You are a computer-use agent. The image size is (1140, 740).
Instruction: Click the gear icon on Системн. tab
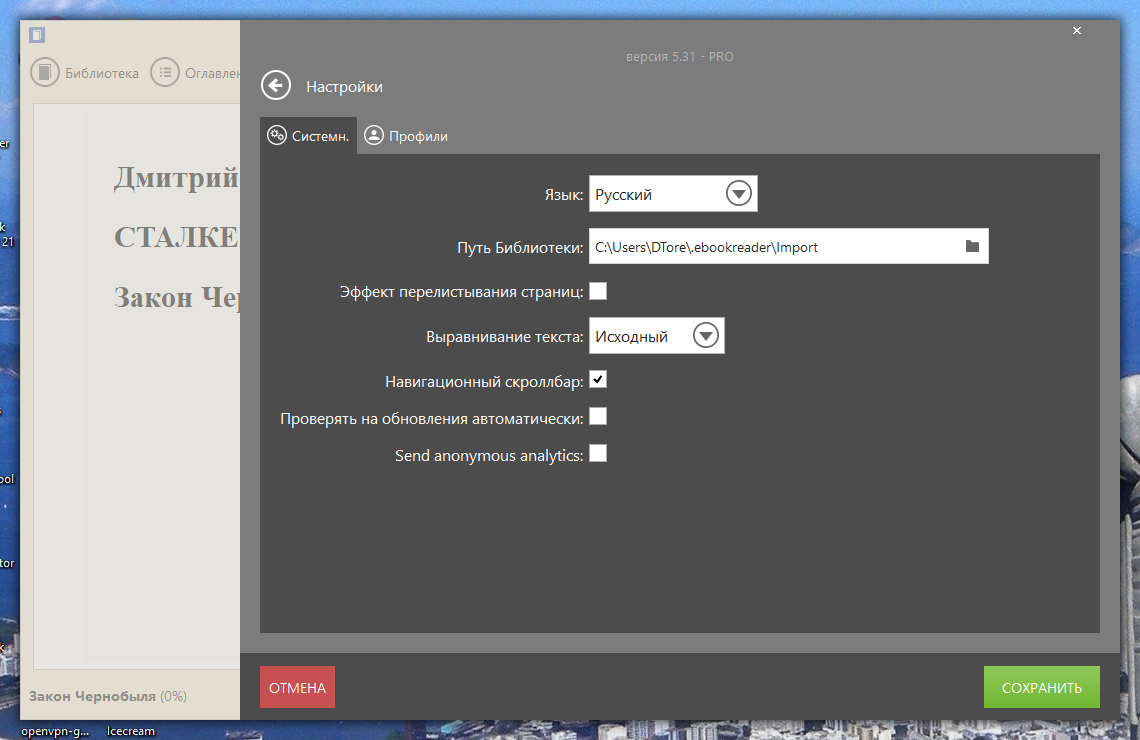pos(277,135)
